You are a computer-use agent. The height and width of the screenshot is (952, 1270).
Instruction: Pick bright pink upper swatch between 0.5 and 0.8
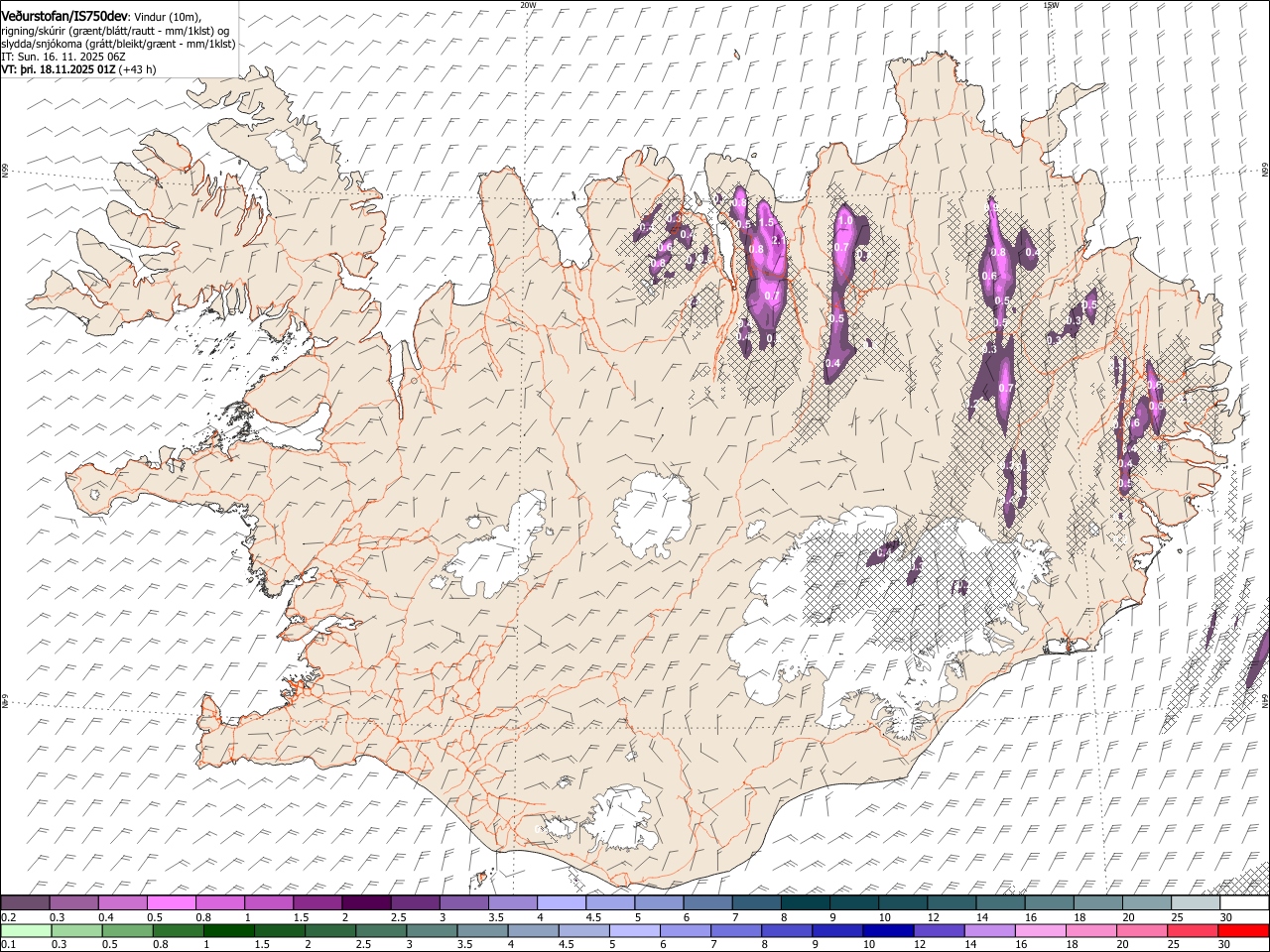pyautogui.click(x=172, y=903)
